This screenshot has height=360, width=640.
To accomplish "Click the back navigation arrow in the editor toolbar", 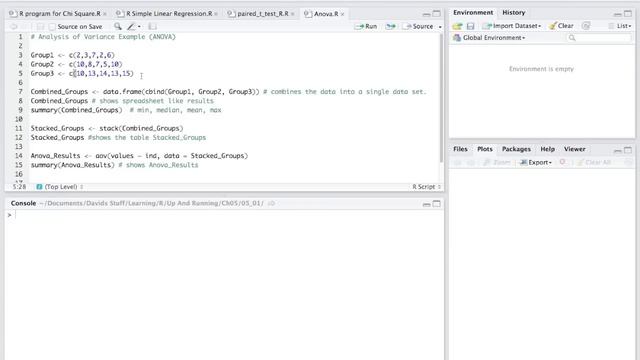I will 13,27.
